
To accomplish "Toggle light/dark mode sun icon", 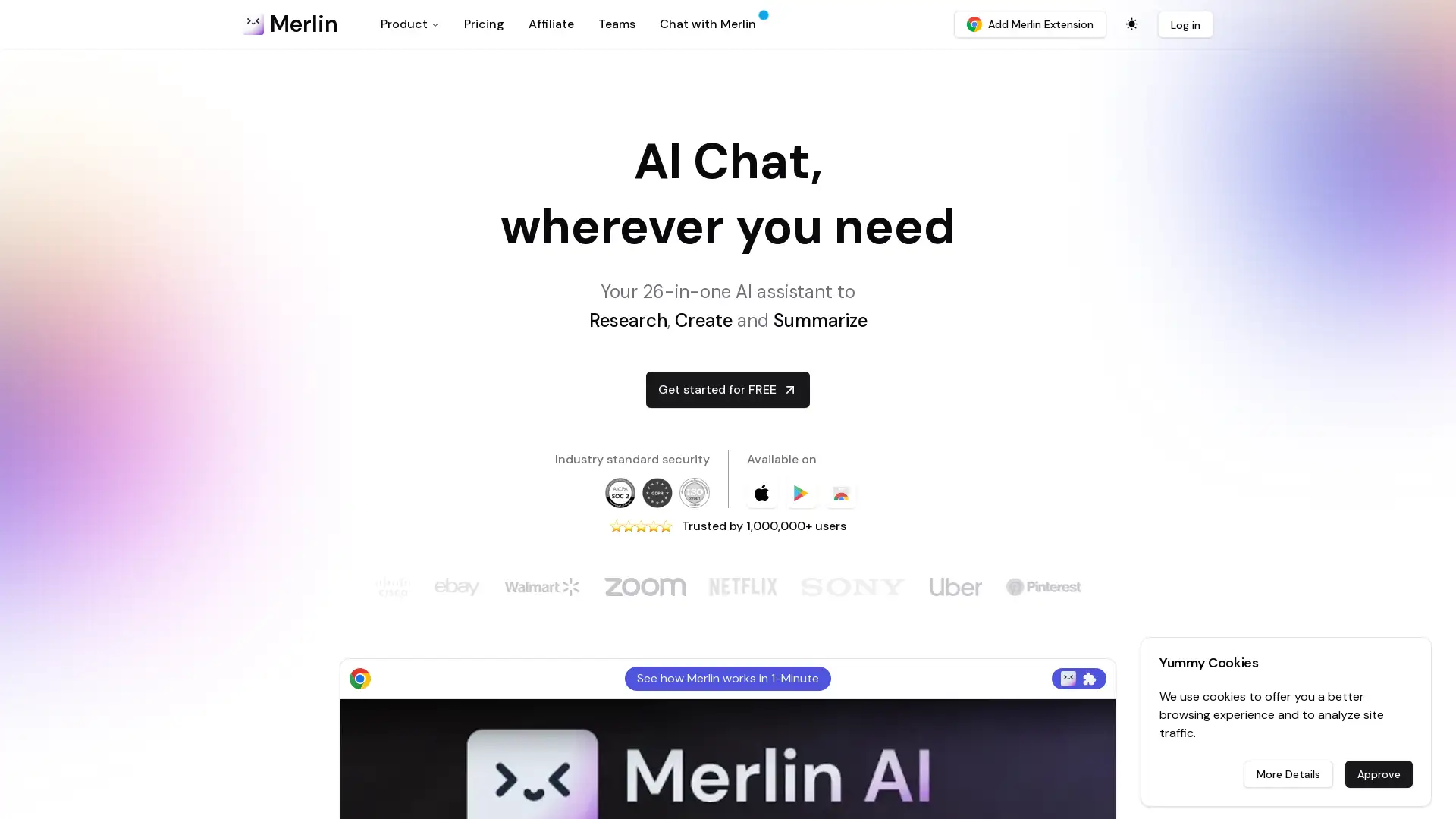I will 1132,24.
